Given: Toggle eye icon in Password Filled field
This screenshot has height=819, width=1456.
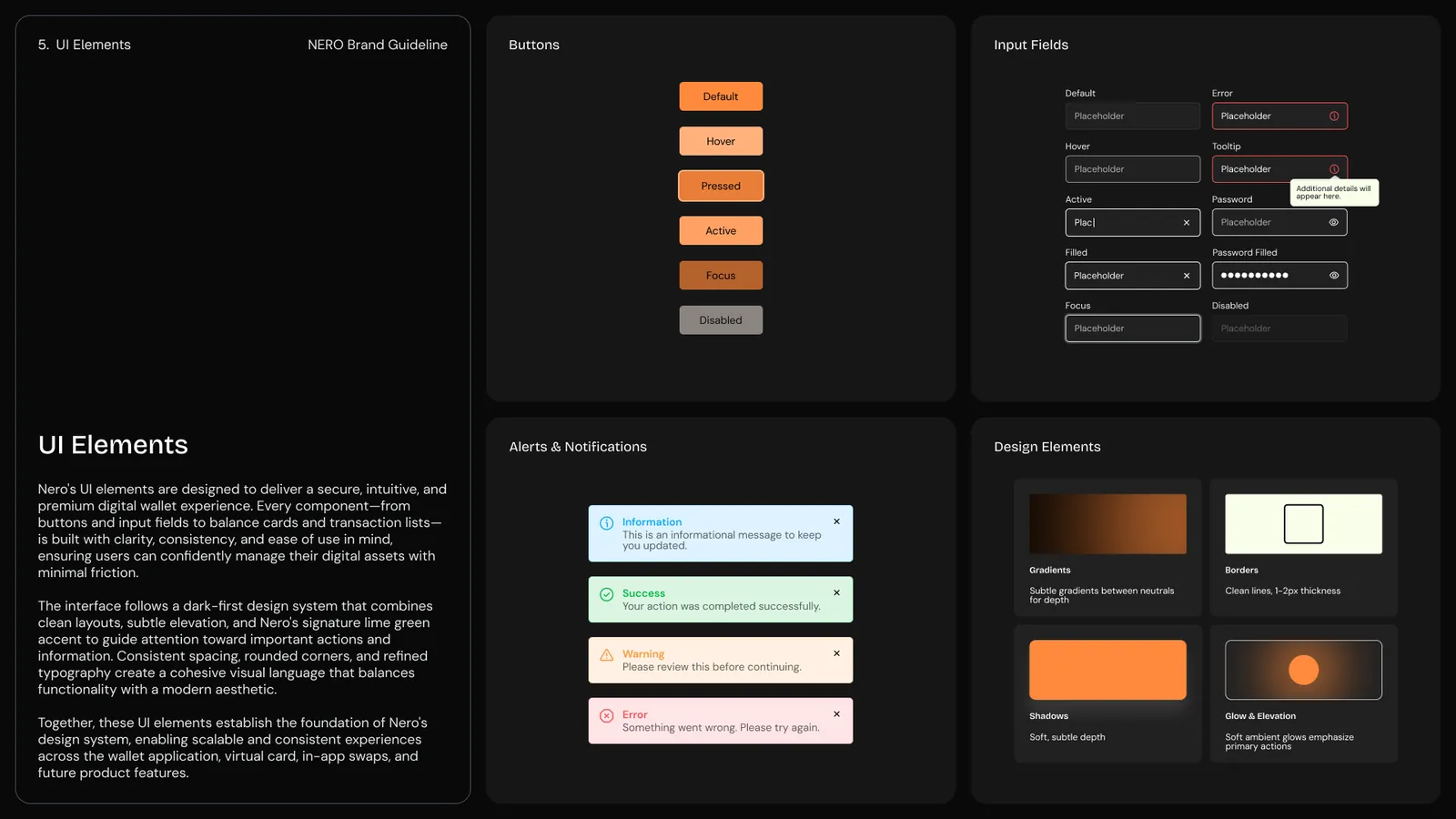Looking at the screenshot, I should click(x=1334, y=276).
